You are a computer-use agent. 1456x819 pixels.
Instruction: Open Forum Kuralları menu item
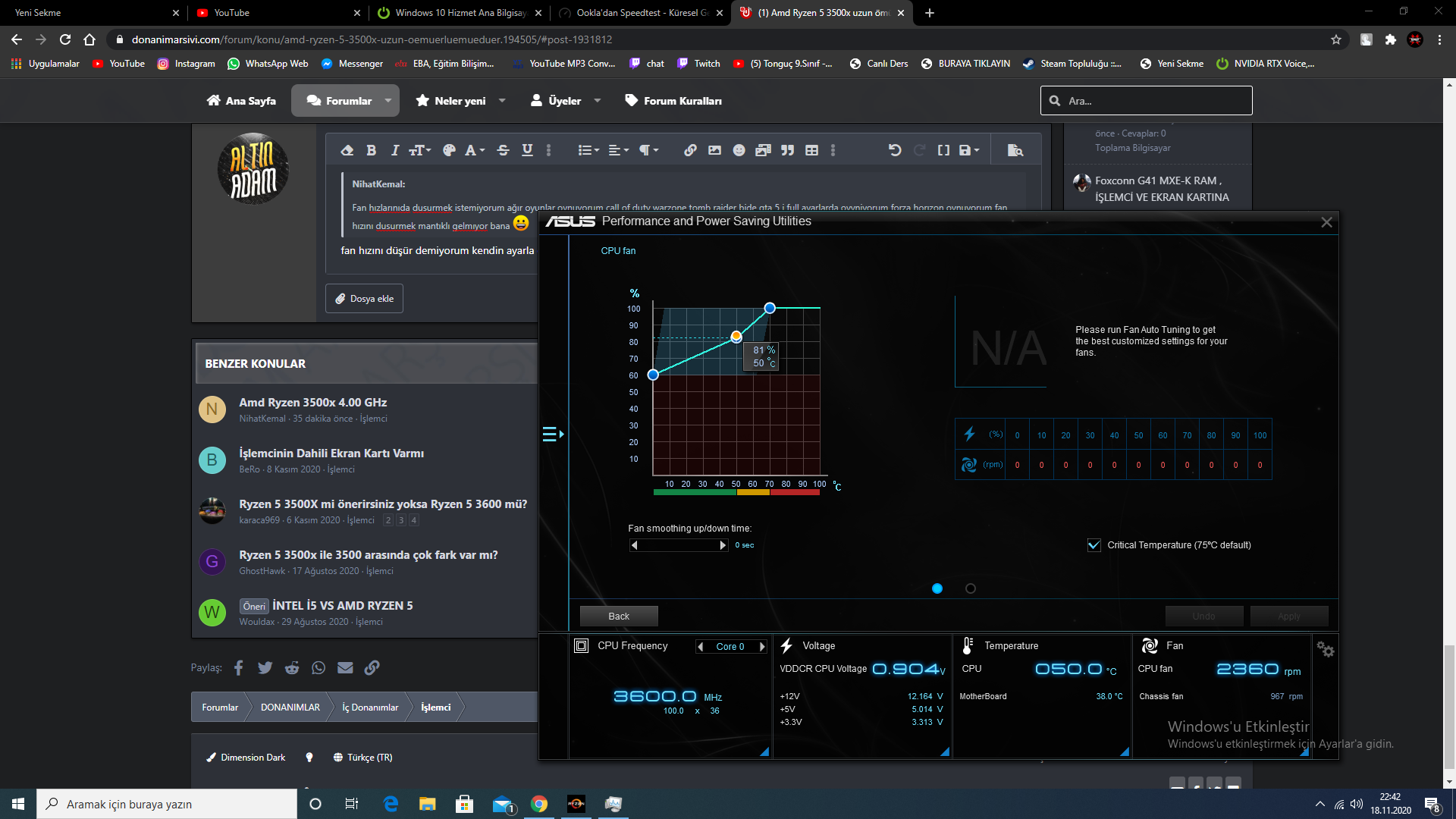[x=673, y=101]
